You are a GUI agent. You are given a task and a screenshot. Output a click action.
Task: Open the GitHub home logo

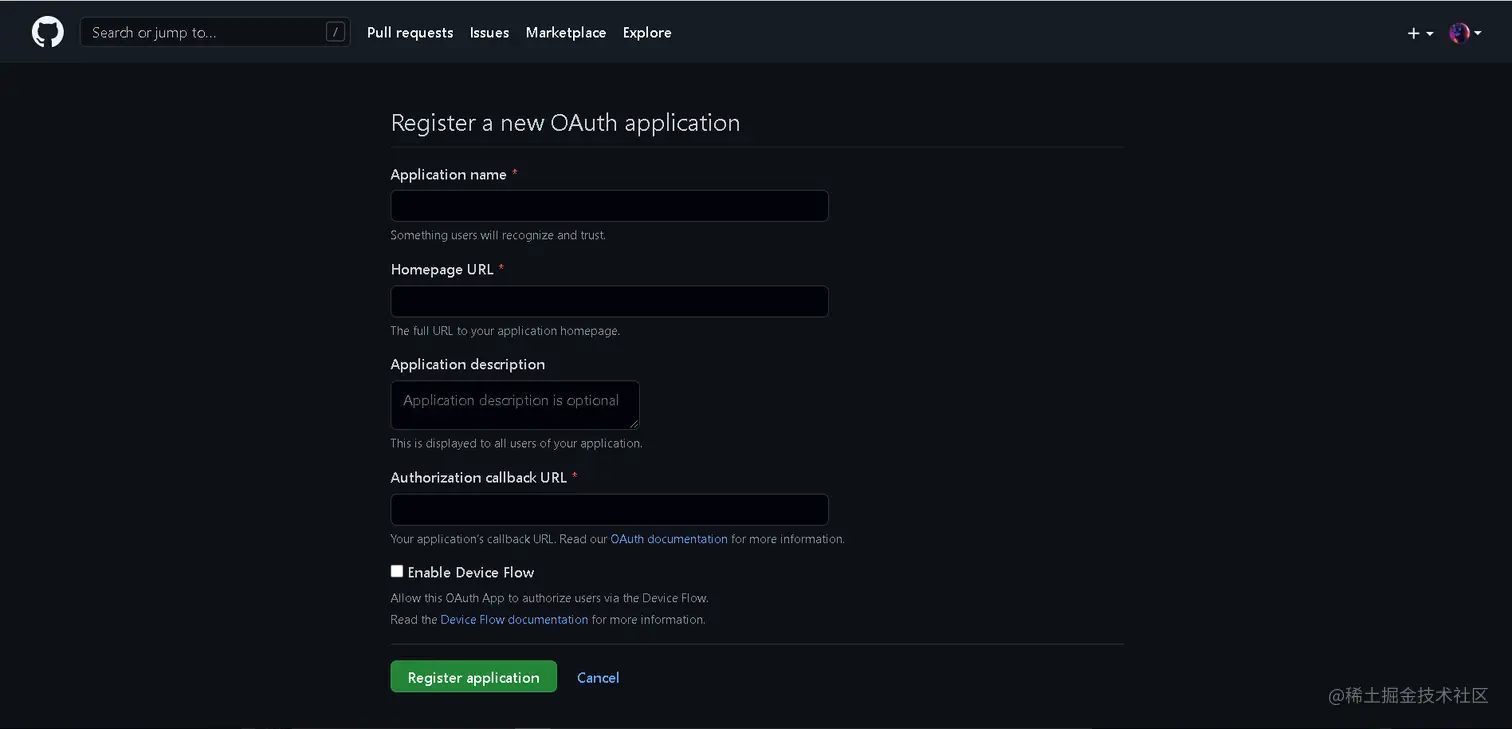pyautogui.click(x=48, y=32)
